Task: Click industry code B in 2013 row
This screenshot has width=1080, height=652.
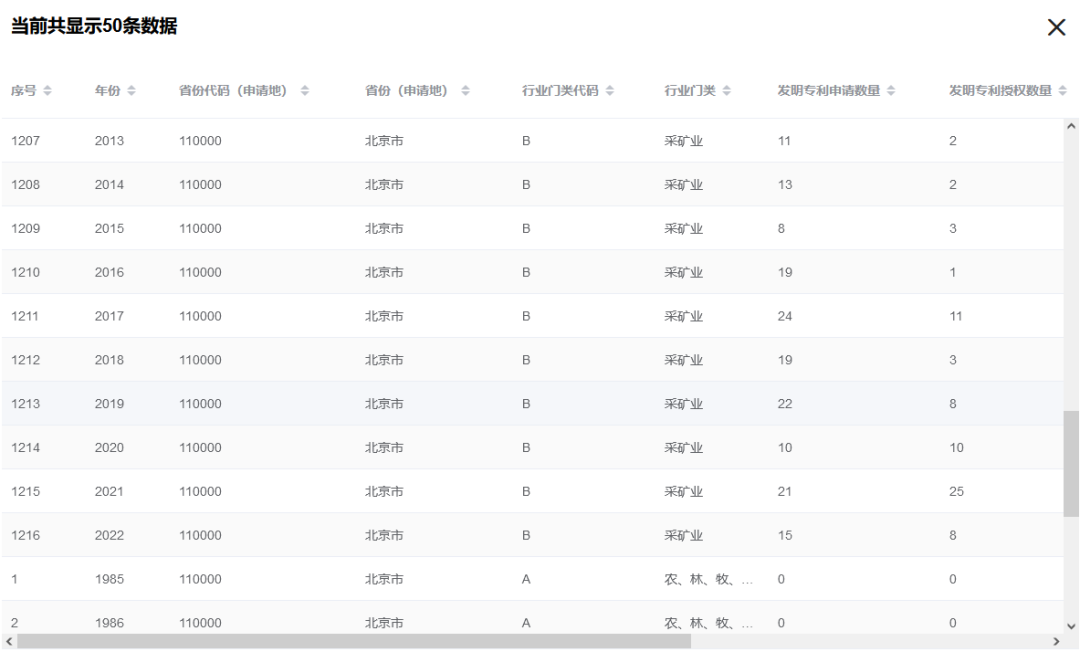Action: 526,141
